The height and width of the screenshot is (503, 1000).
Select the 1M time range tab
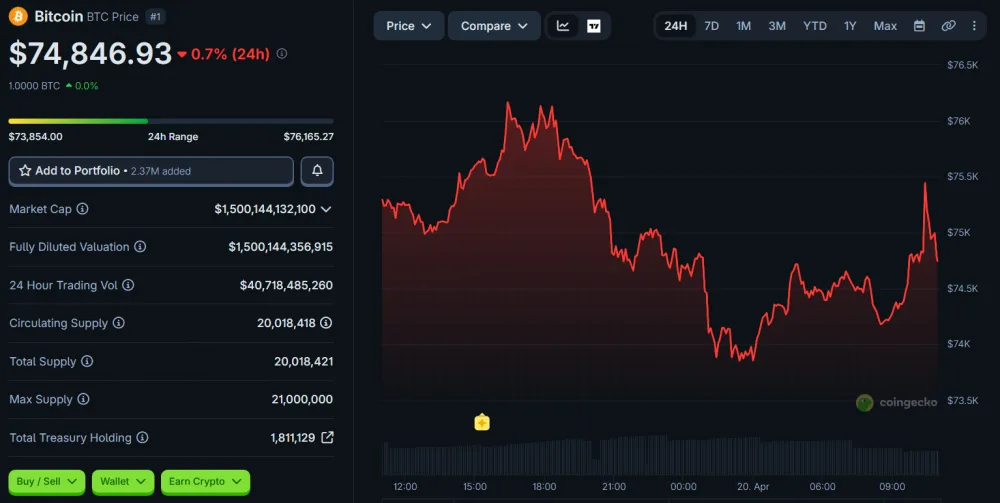[x=743, y=26]
